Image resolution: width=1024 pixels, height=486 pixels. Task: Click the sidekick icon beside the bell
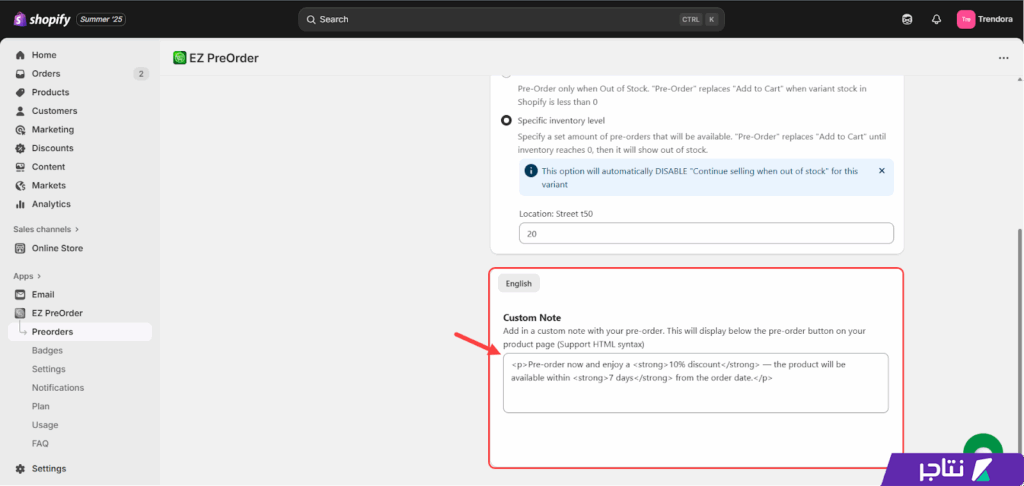(x=907, y=19)
